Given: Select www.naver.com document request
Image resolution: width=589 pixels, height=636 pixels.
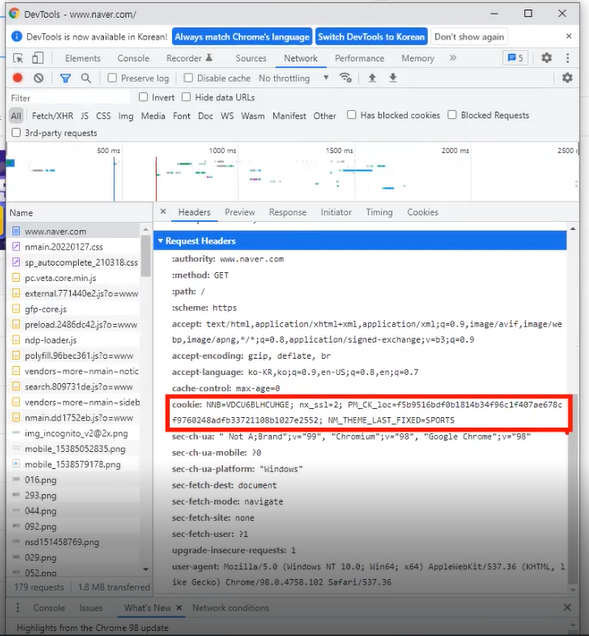Looking at the screenshot, I should coord(73,231).
